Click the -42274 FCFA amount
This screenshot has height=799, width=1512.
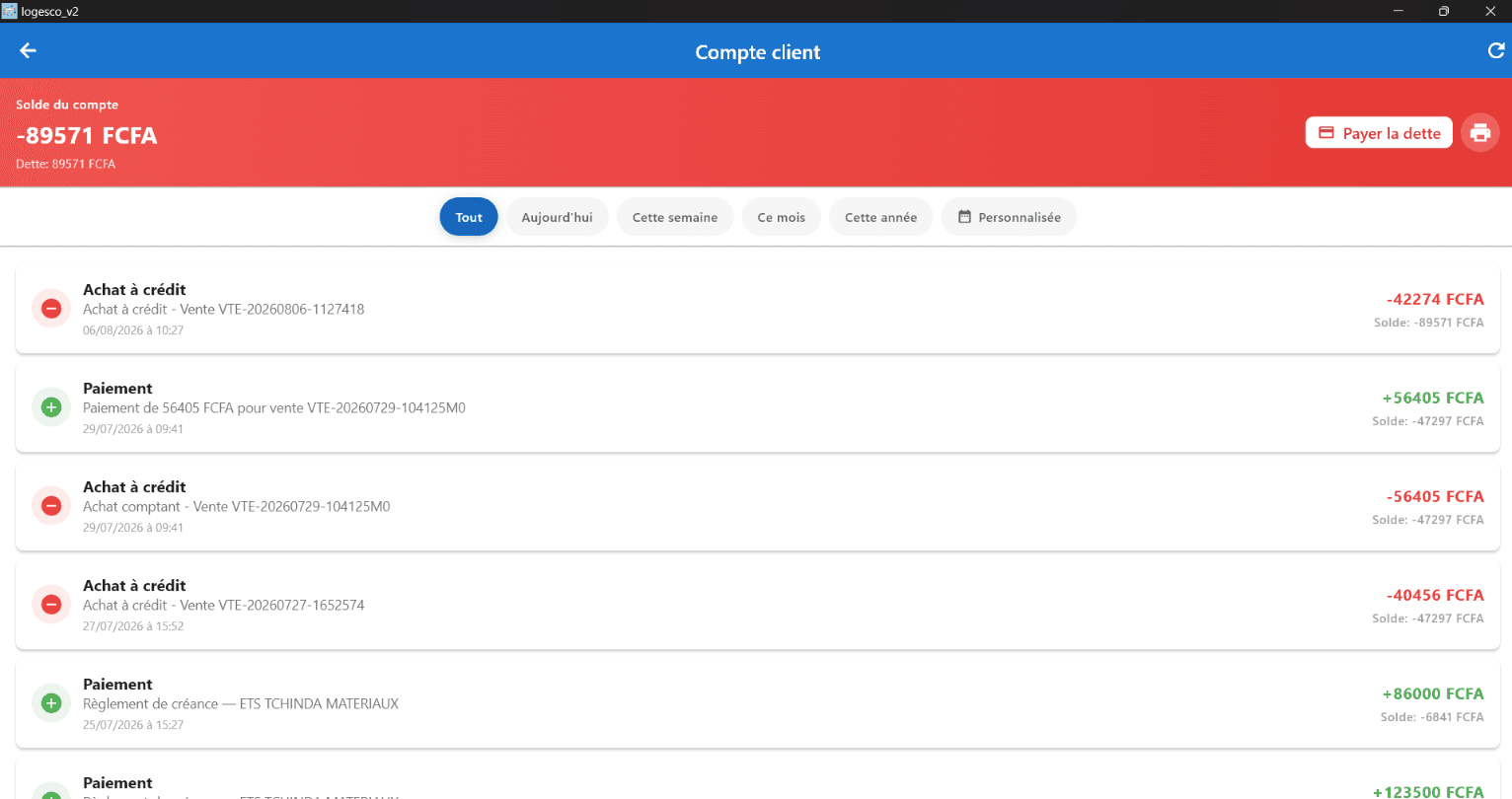(1435, 300)
